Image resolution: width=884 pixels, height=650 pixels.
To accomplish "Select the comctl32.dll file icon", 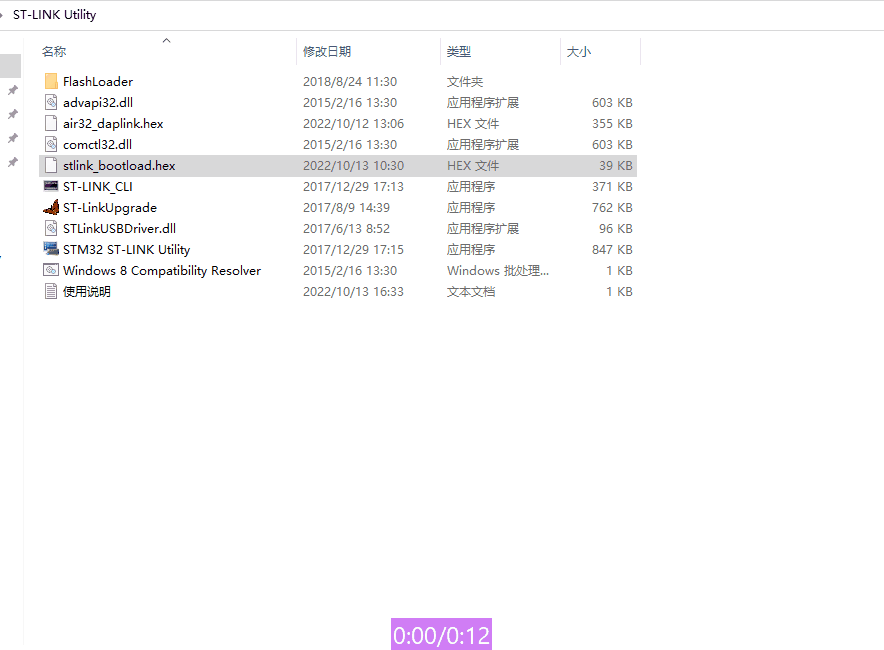I will [51, 144].
